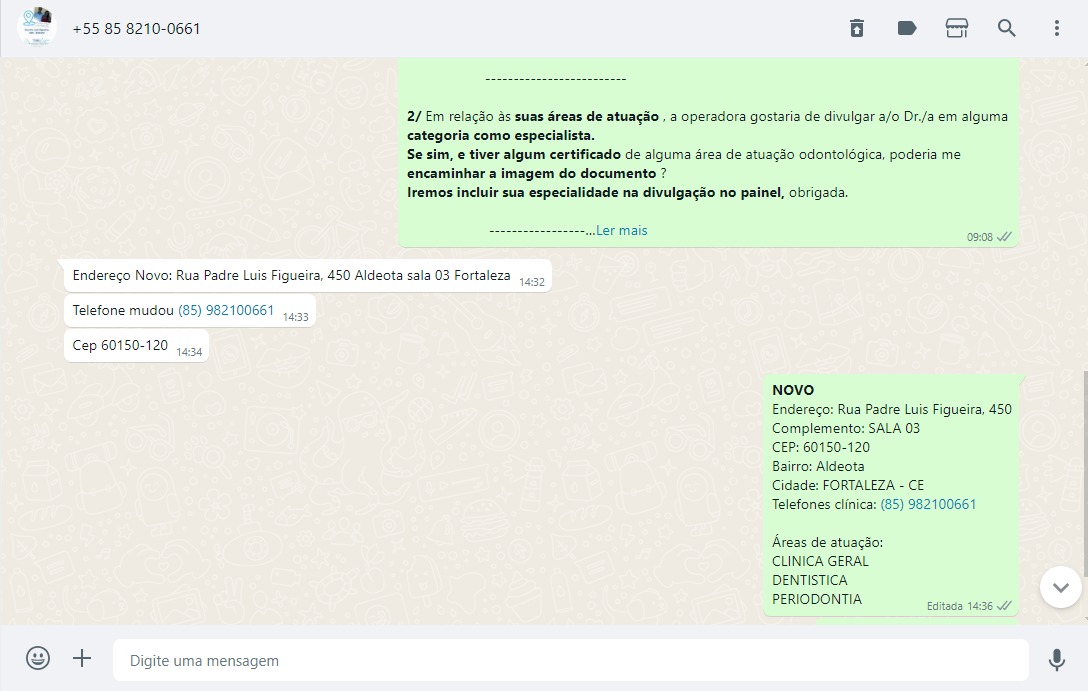Screen dimensions: 1088x691
Task: Open the contact profile picture
Action: pos(37,28)
